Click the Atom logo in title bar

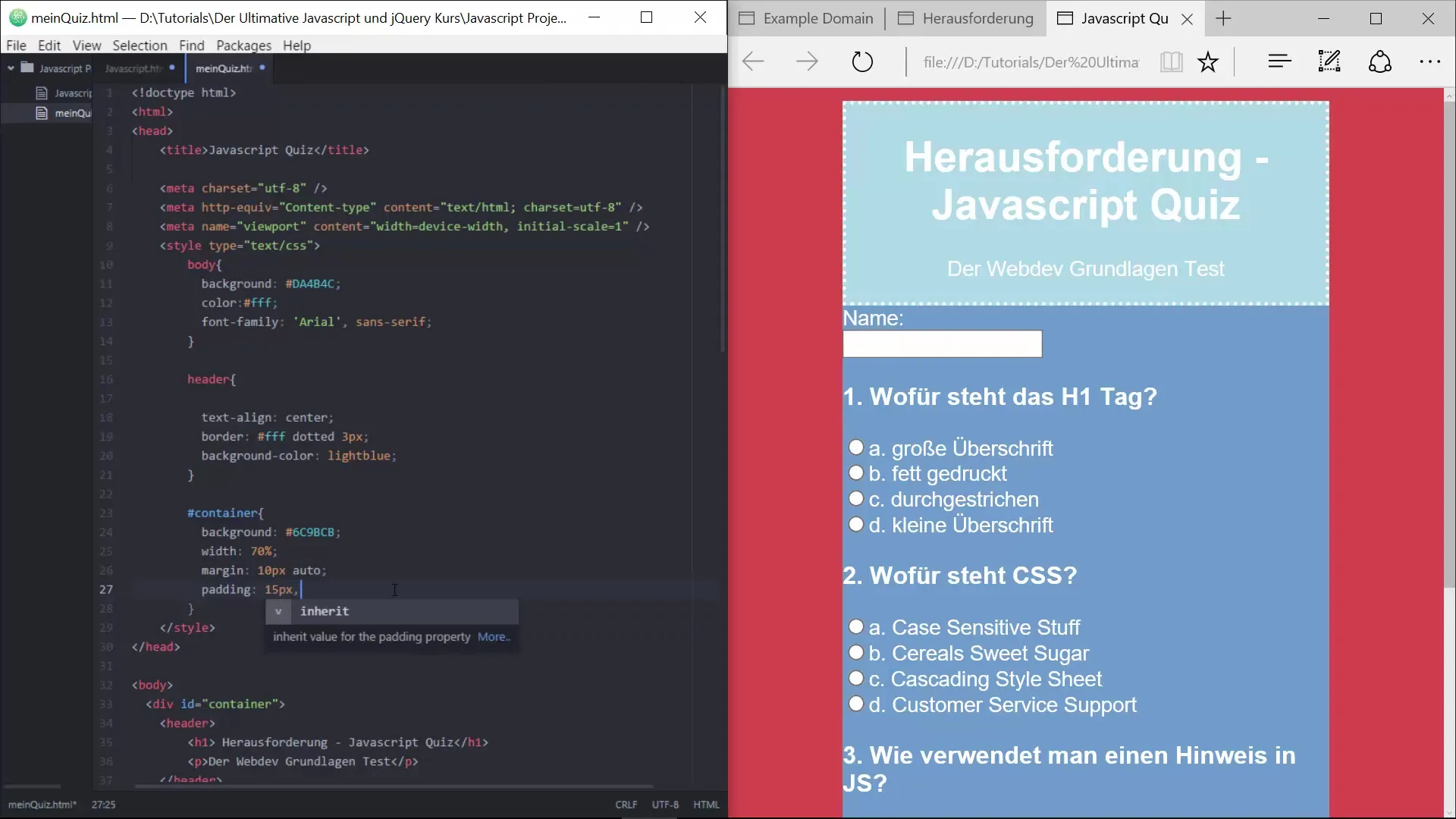[x=17, y=17]
